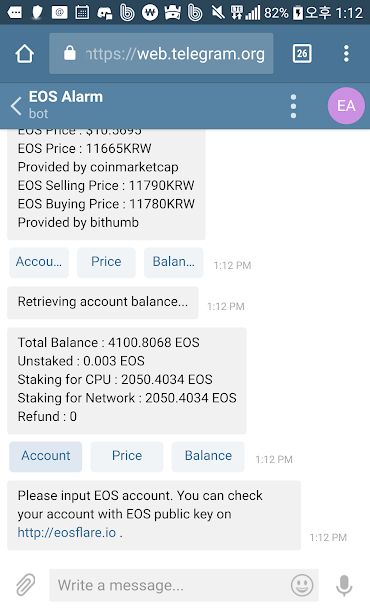This screenshot has width=370, height=614.
Task: Tap the microphone voice message icon
Action: (x=344, y=585)
